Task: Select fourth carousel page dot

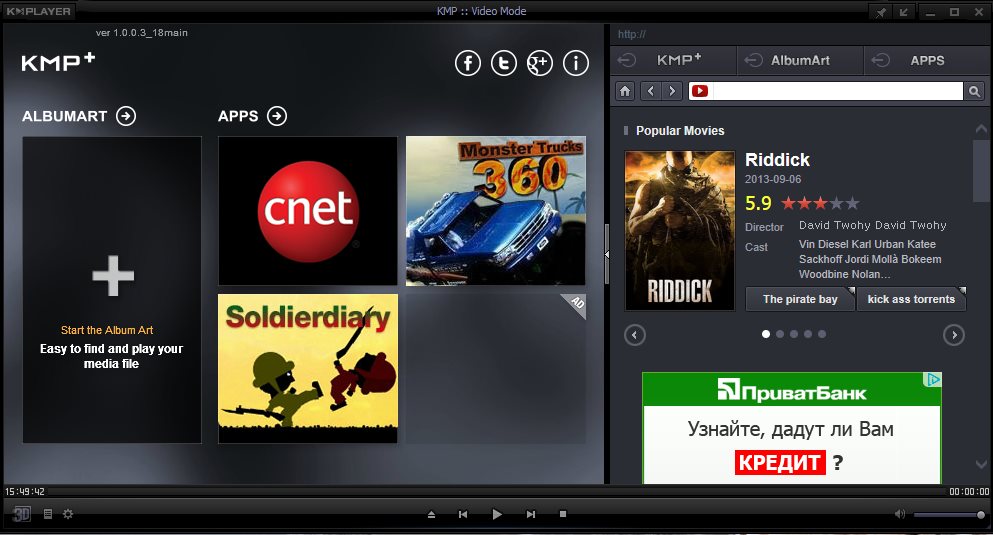Action: [x=807, y=334]
